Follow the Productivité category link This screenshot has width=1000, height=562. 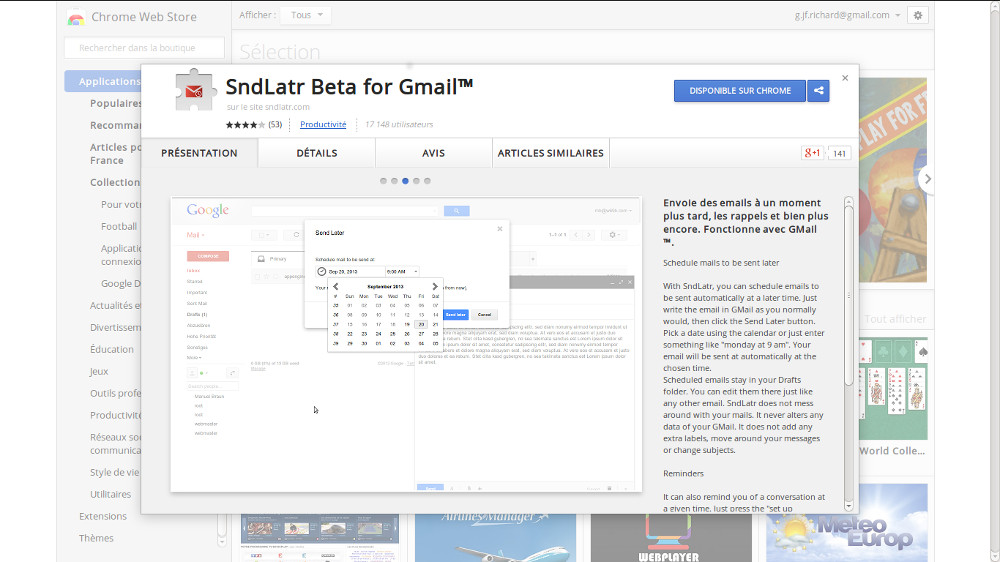(323, 125)
